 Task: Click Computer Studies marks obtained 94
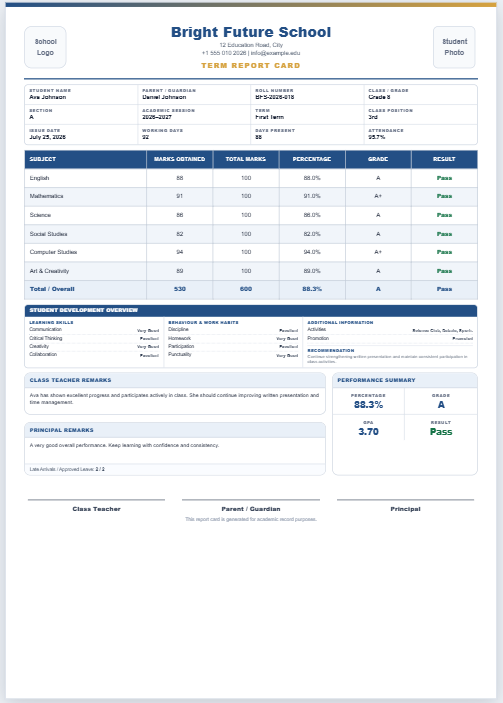(x=180, y=252)
